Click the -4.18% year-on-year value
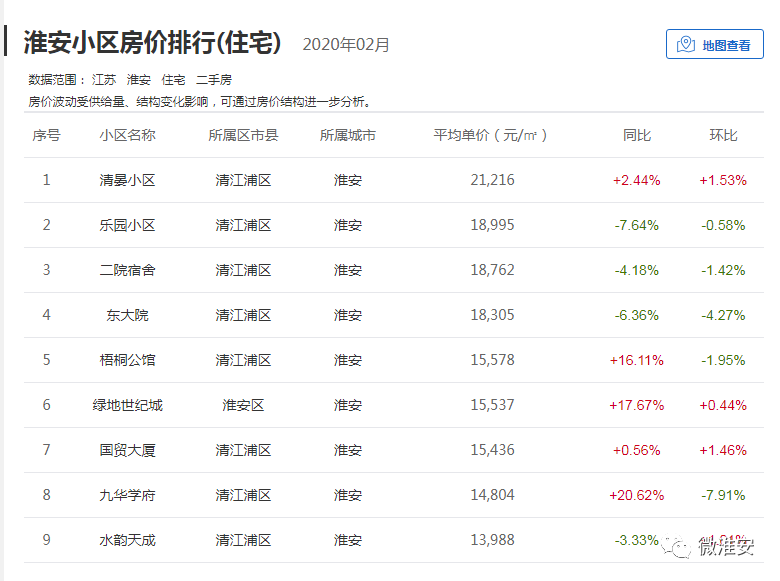 637,270
